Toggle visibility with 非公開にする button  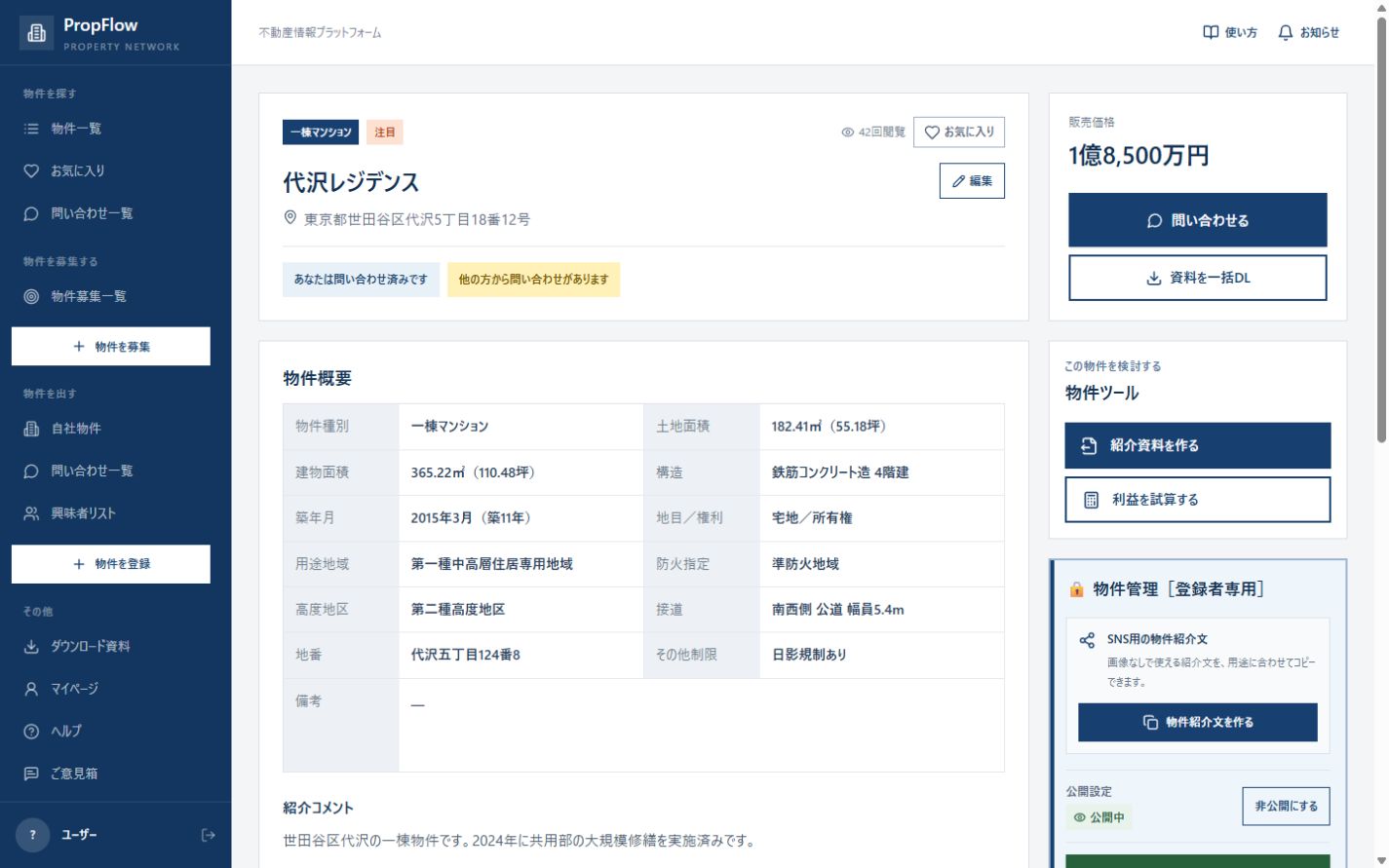click(1287, 806)
